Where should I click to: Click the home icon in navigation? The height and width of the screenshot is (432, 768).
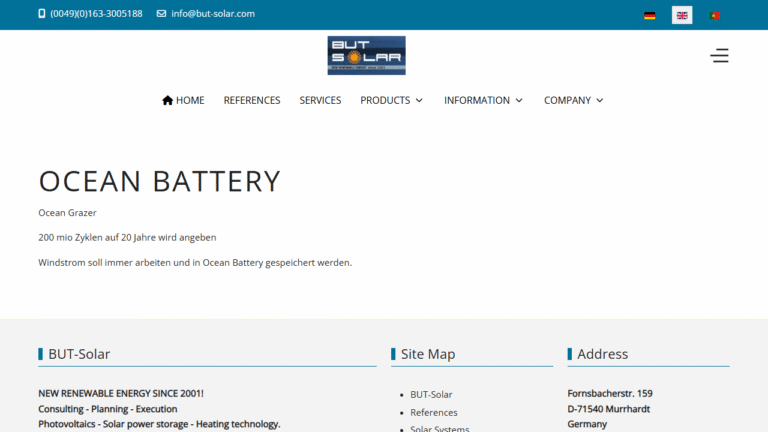click(x=167, y=100)
